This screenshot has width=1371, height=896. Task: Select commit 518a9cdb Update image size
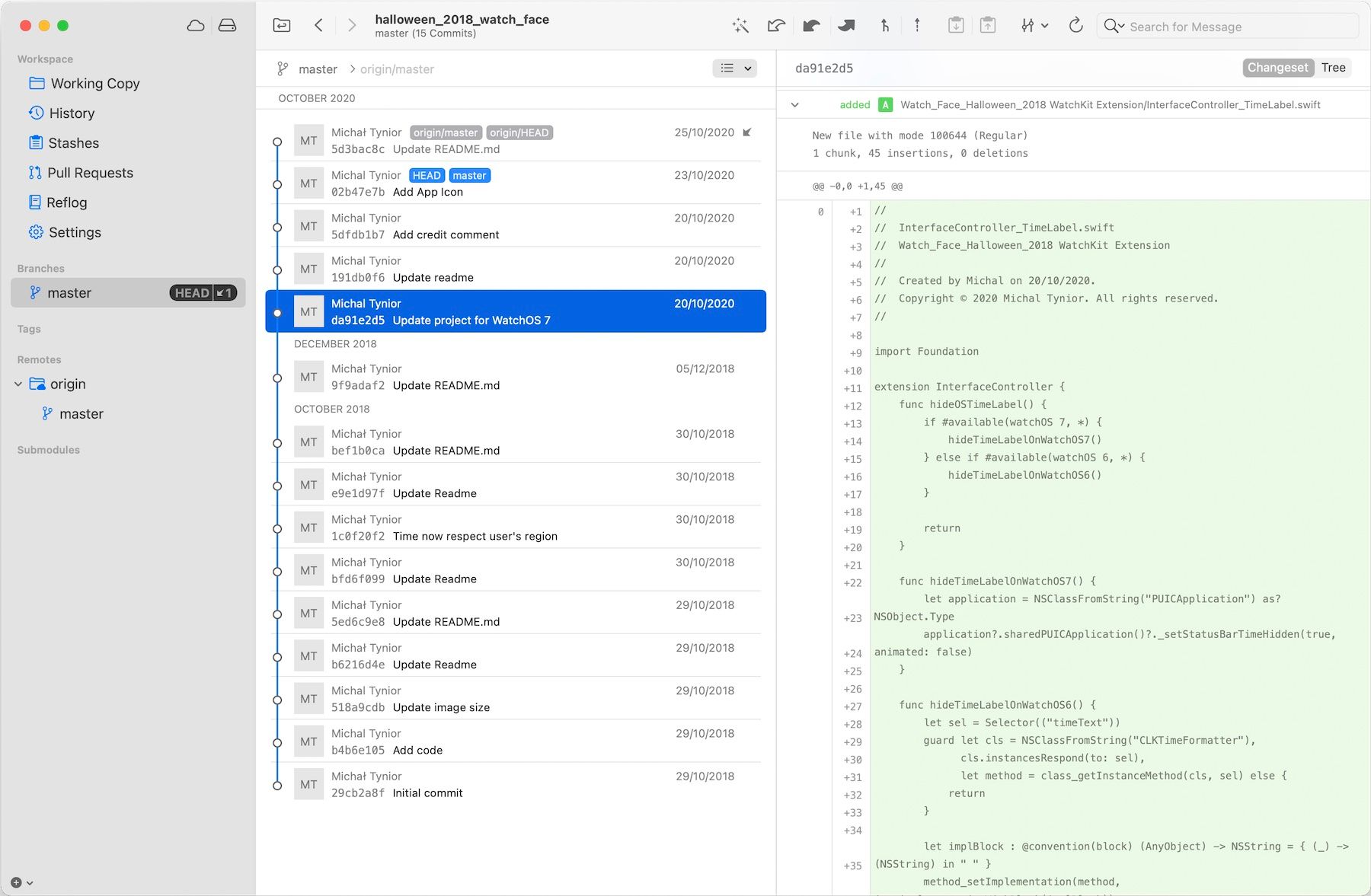pos(516,698)
